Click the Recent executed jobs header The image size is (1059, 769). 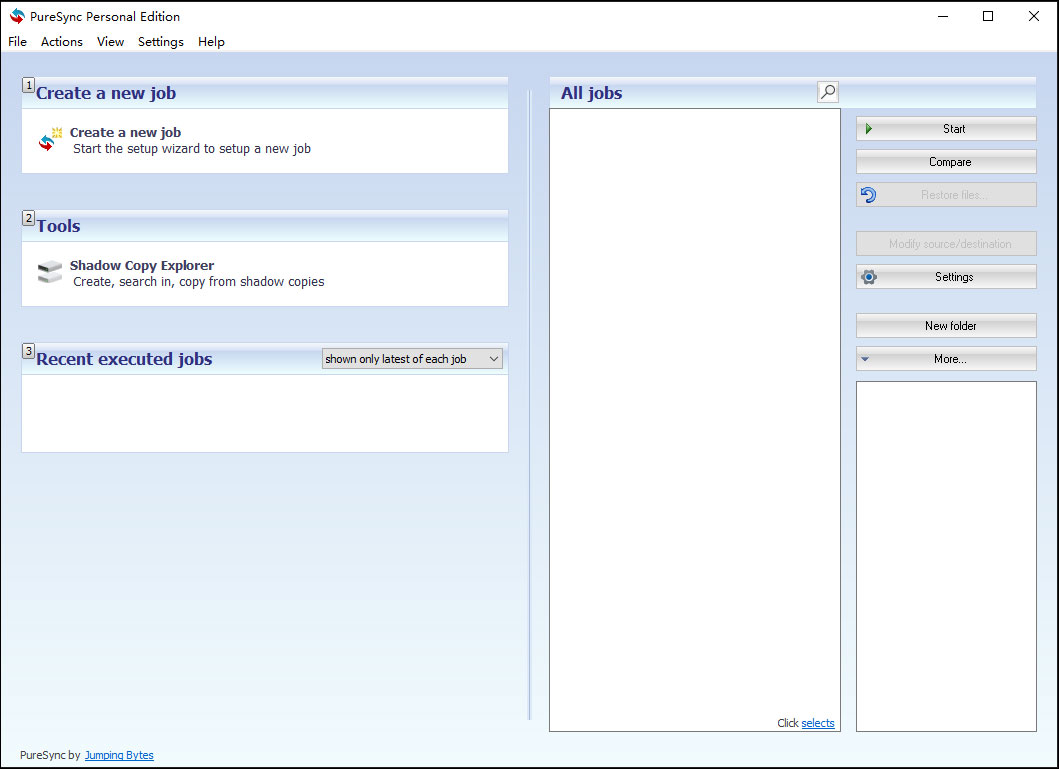[x=124, y=359]
